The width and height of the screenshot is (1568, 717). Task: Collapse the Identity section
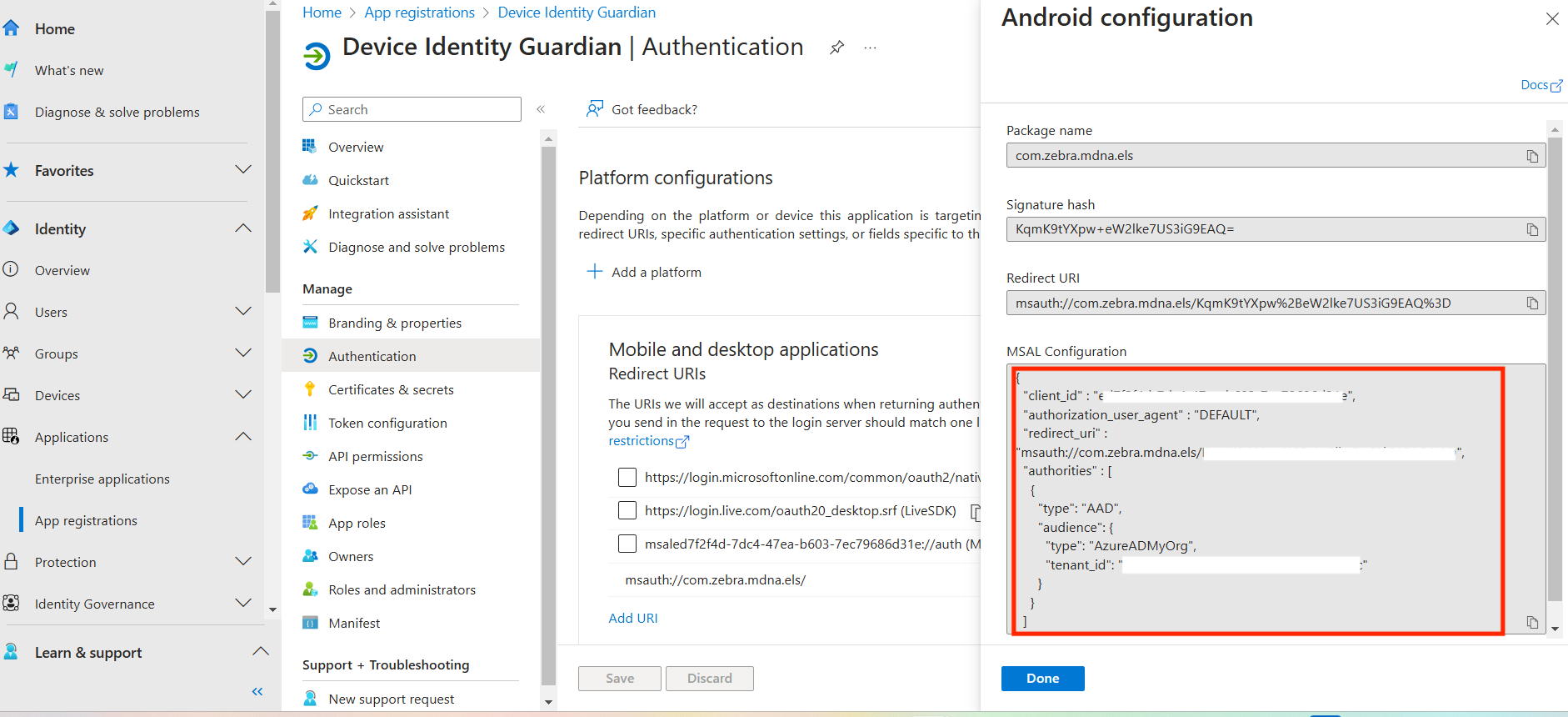pos(243,228)
